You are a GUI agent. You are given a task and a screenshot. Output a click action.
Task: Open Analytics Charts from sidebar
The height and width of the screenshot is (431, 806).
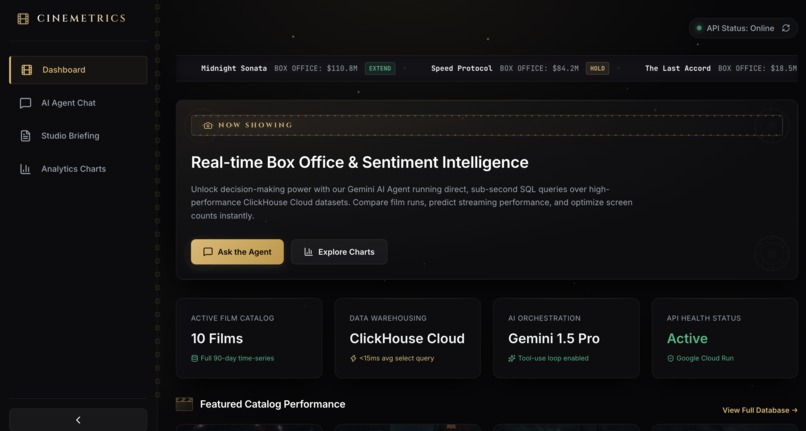pos(78,169)
